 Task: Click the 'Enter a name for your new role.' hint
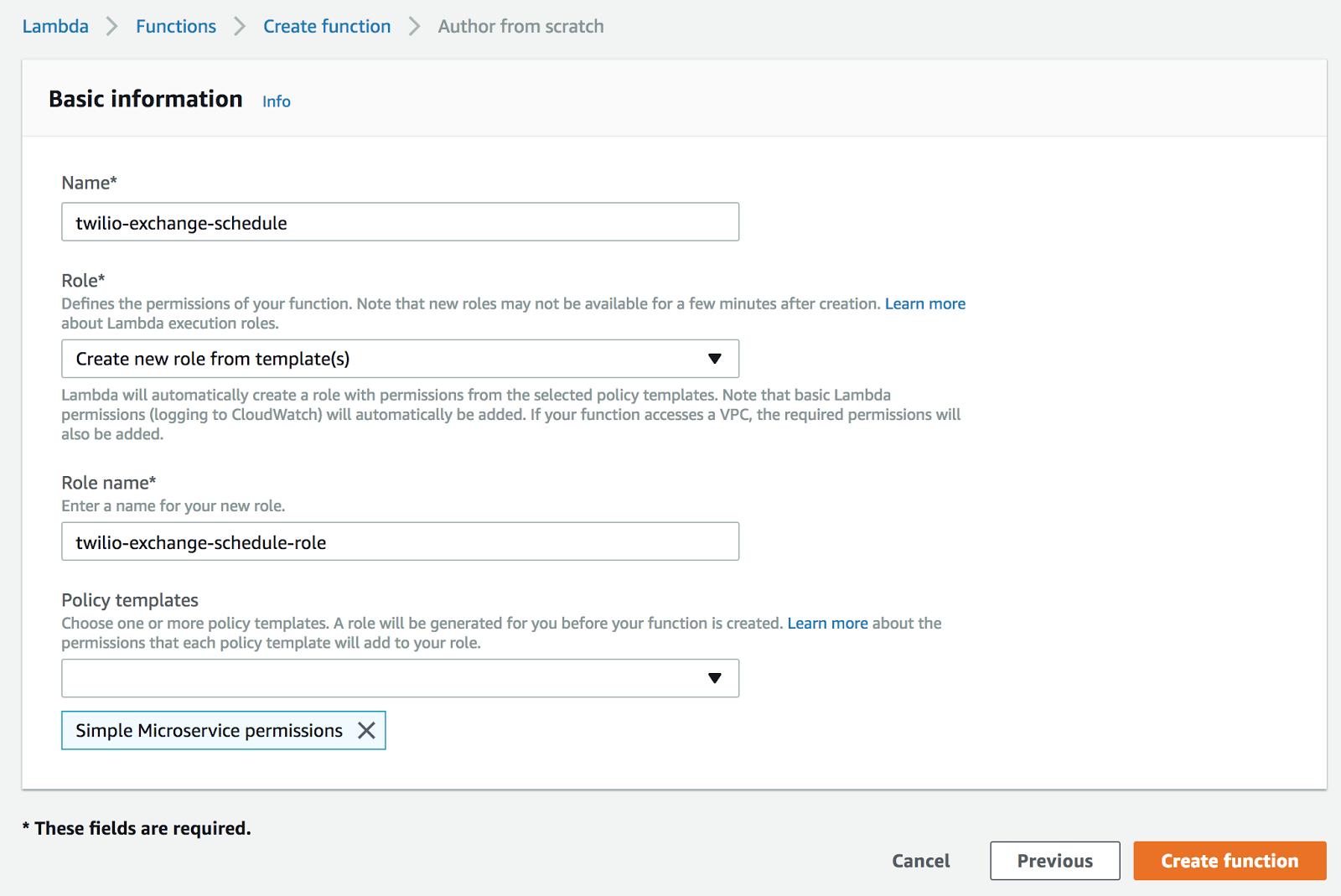click(x=173, y=505)
